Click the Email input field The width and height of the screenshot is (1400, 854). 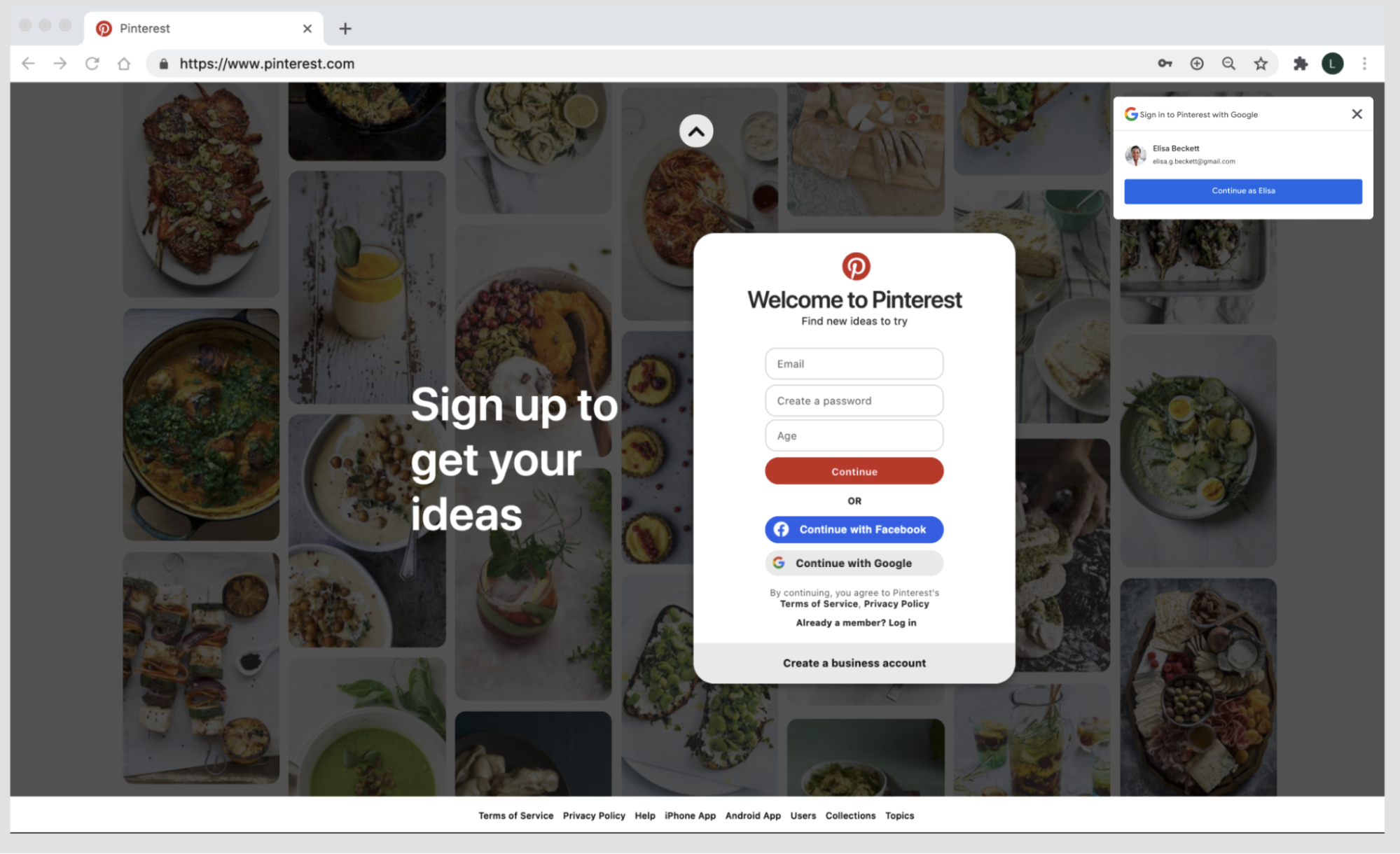coord(854,363)
